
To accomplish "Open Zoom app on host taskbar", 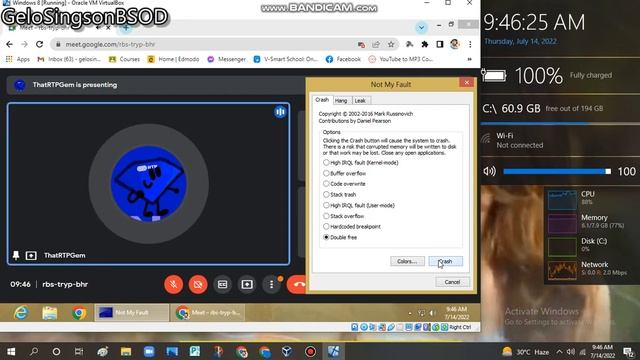I will point(149,351).
